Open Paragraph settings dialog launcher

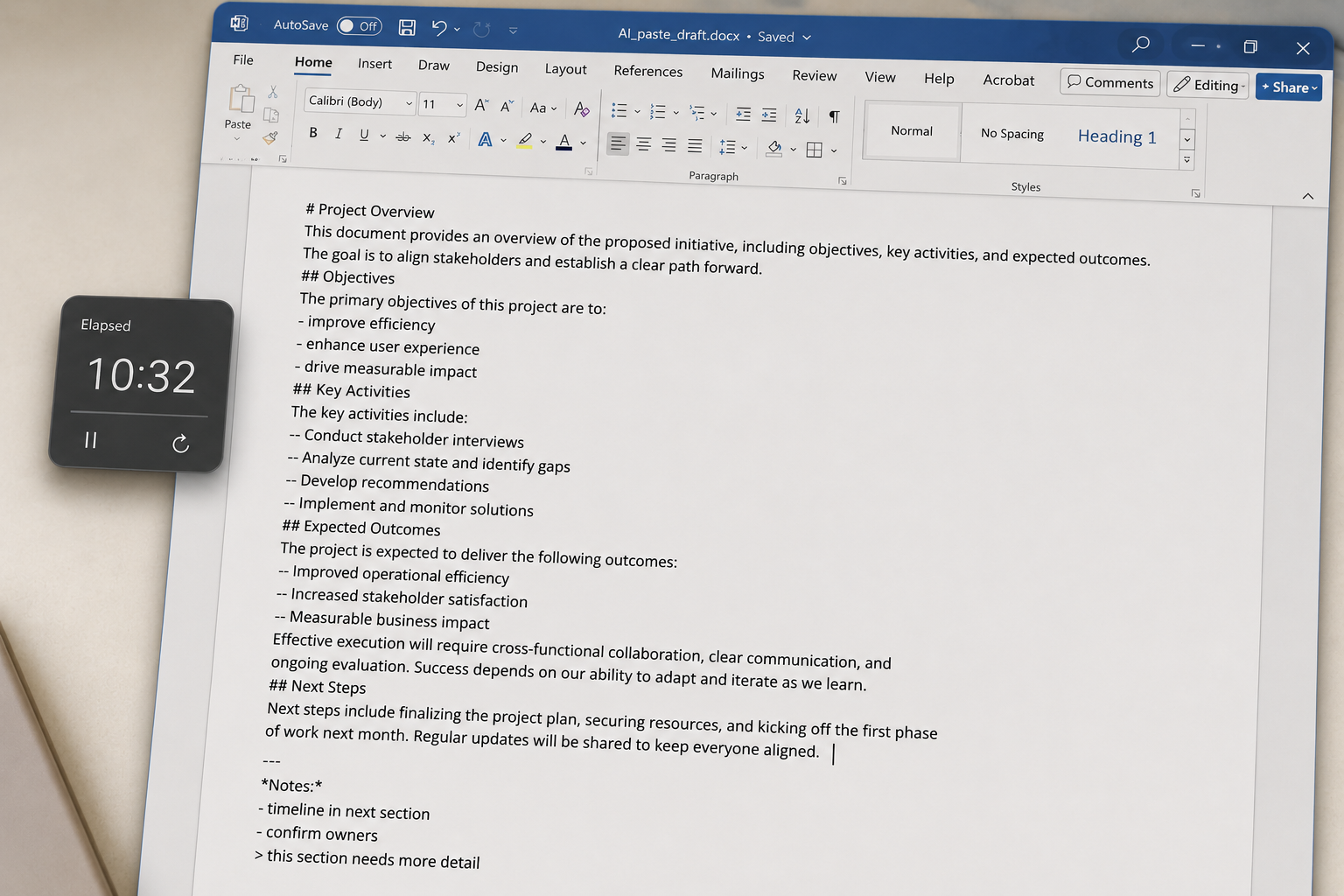(843, 181)
